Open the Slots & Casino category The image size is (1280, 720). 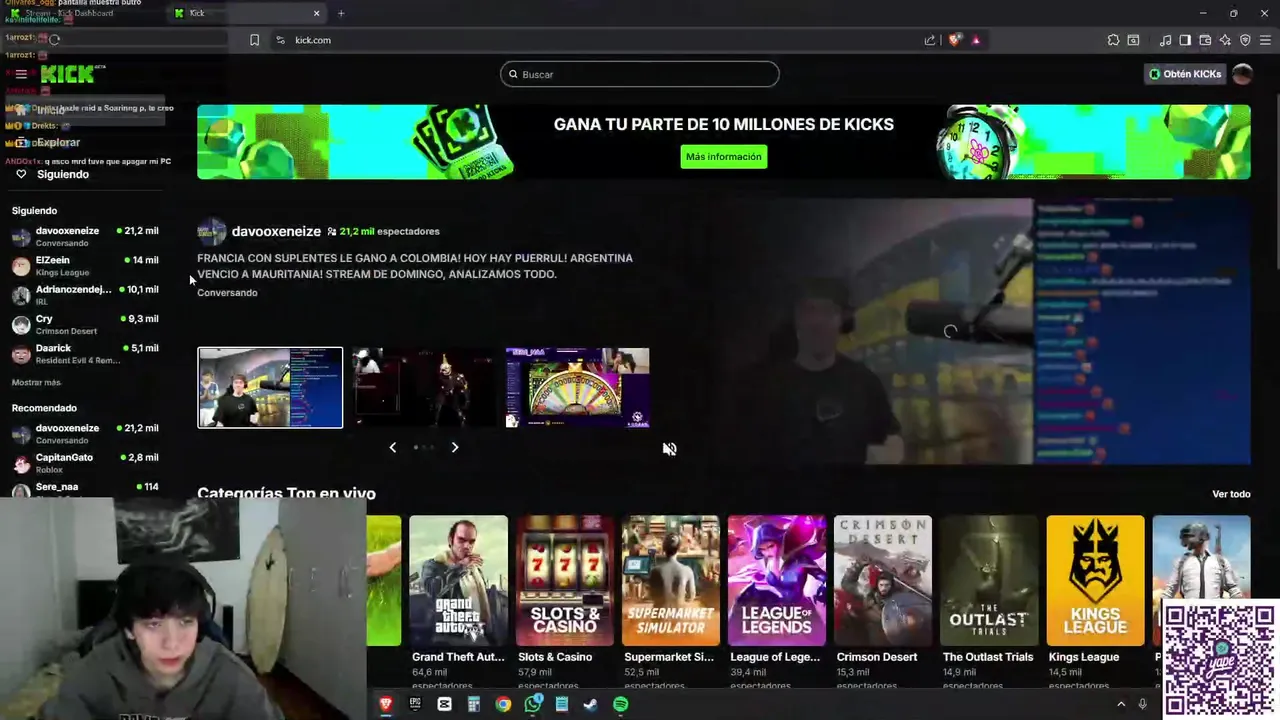(x=565, y=600)
